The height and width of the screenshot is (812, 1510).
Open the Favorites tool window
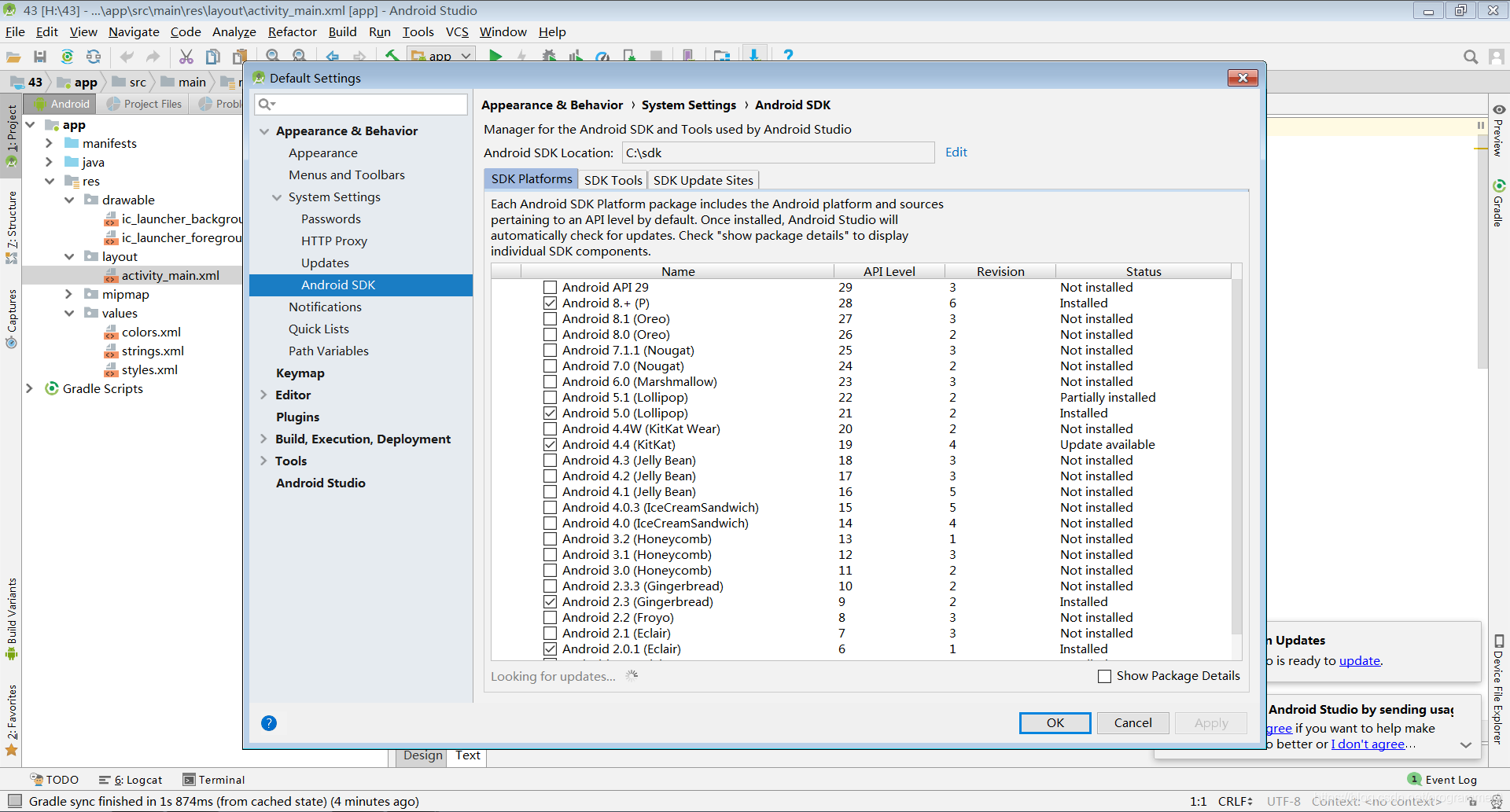(12, 719)
